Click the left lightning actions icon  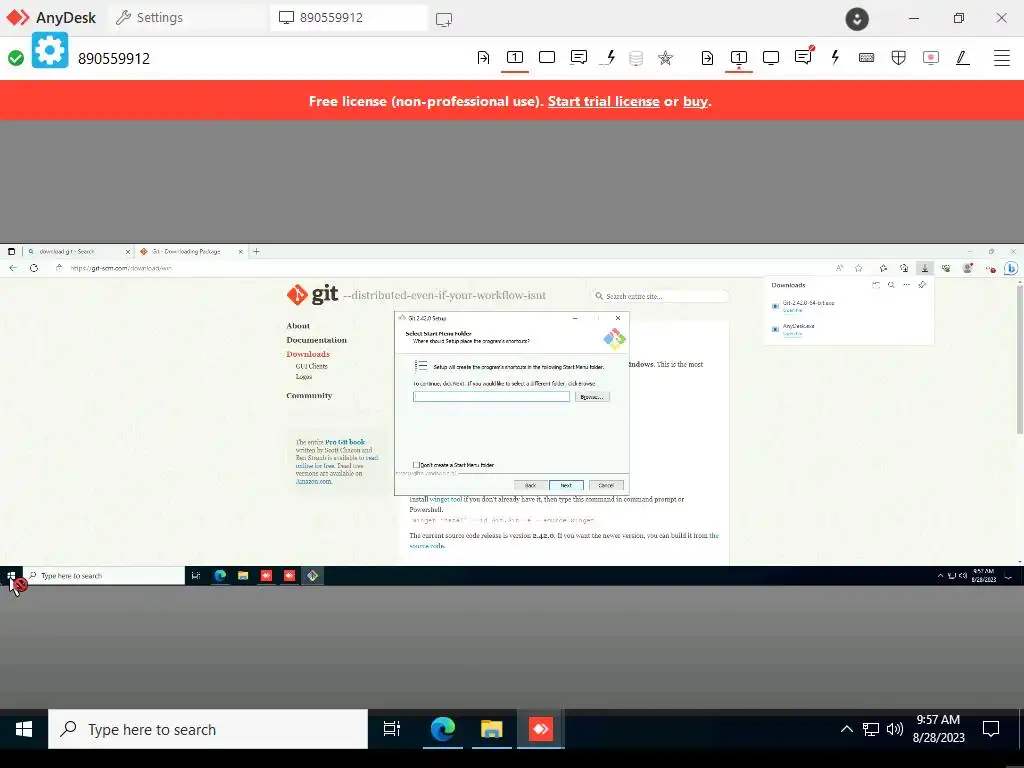tap(609, 57)
